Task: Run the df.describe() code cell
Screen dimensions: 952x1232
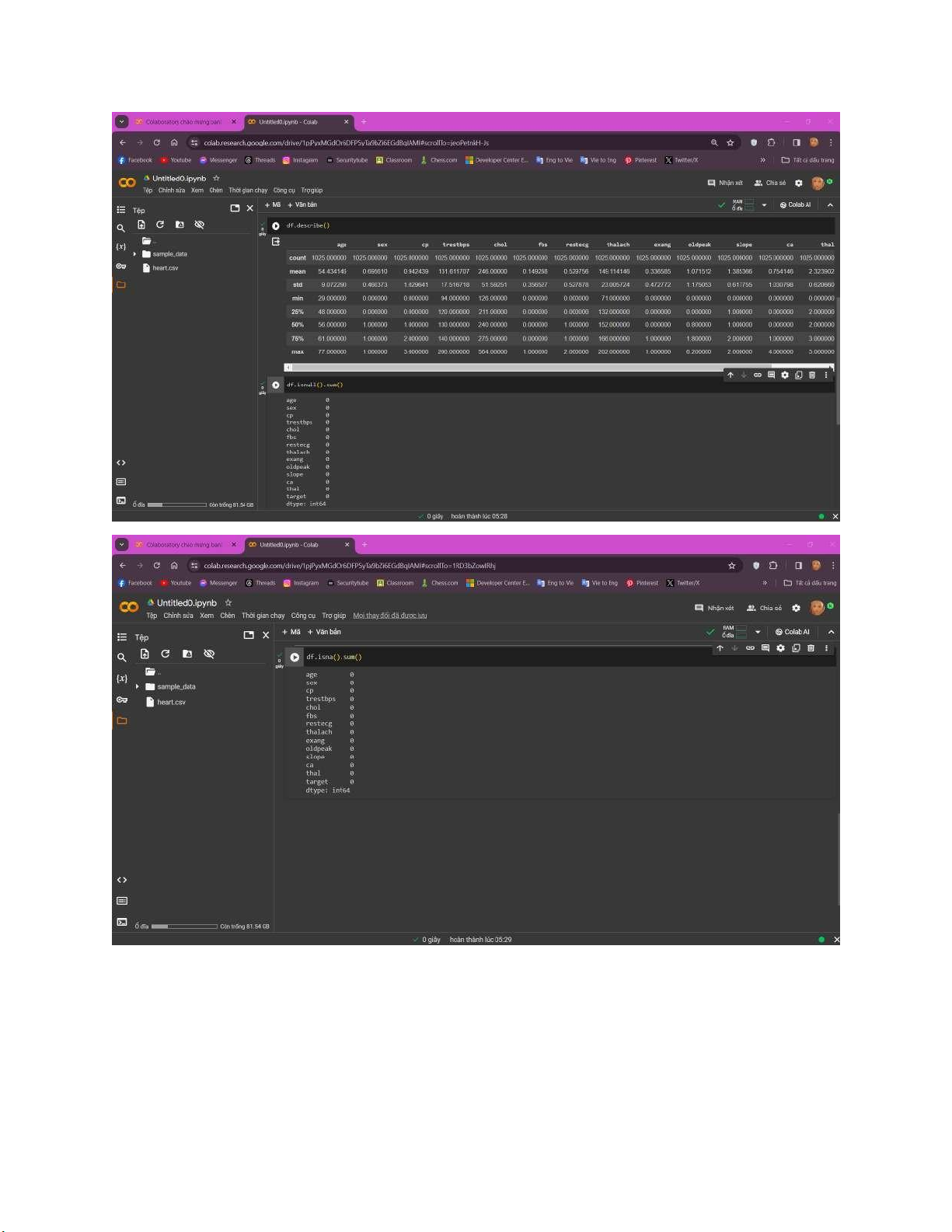Action: click(x=276, y=226)
